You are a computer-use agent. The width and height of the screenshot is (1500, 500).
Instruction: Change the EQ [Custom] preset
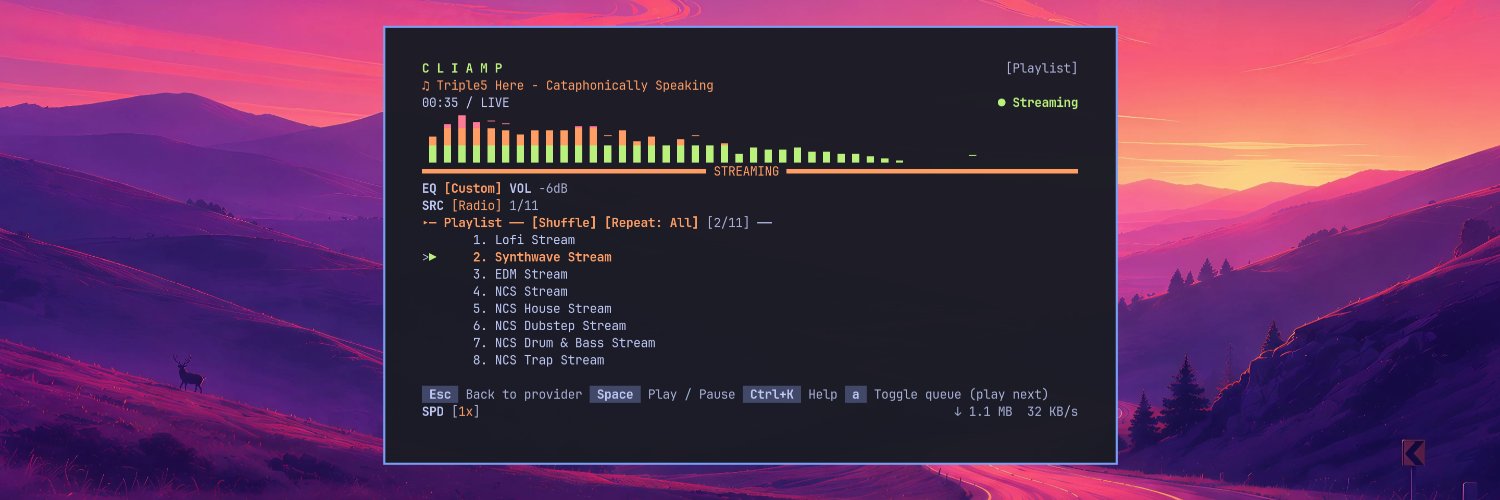coord(473,188)
